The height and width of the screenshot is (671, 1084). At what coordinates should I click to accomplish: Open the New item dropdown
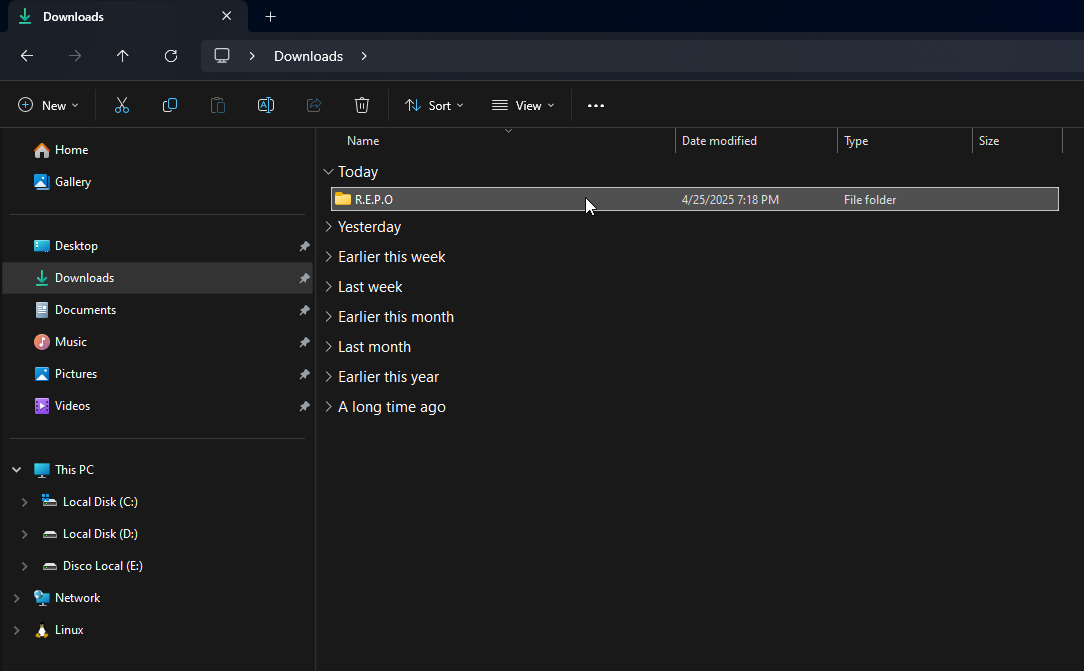[48, 105]
